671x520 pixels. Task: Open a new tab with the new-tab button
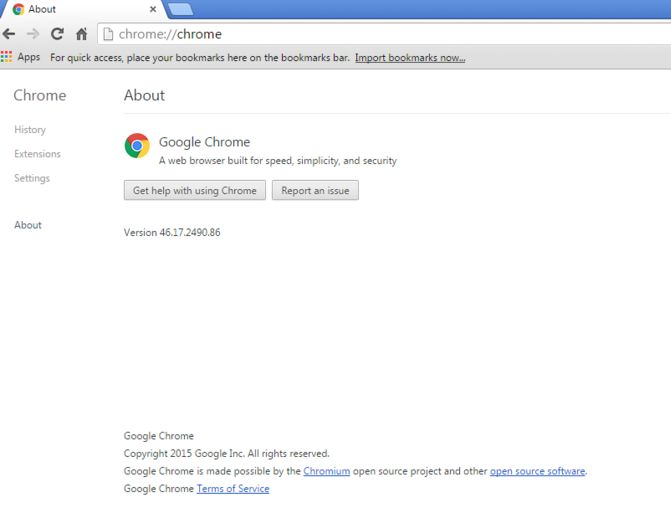point(180,9)
